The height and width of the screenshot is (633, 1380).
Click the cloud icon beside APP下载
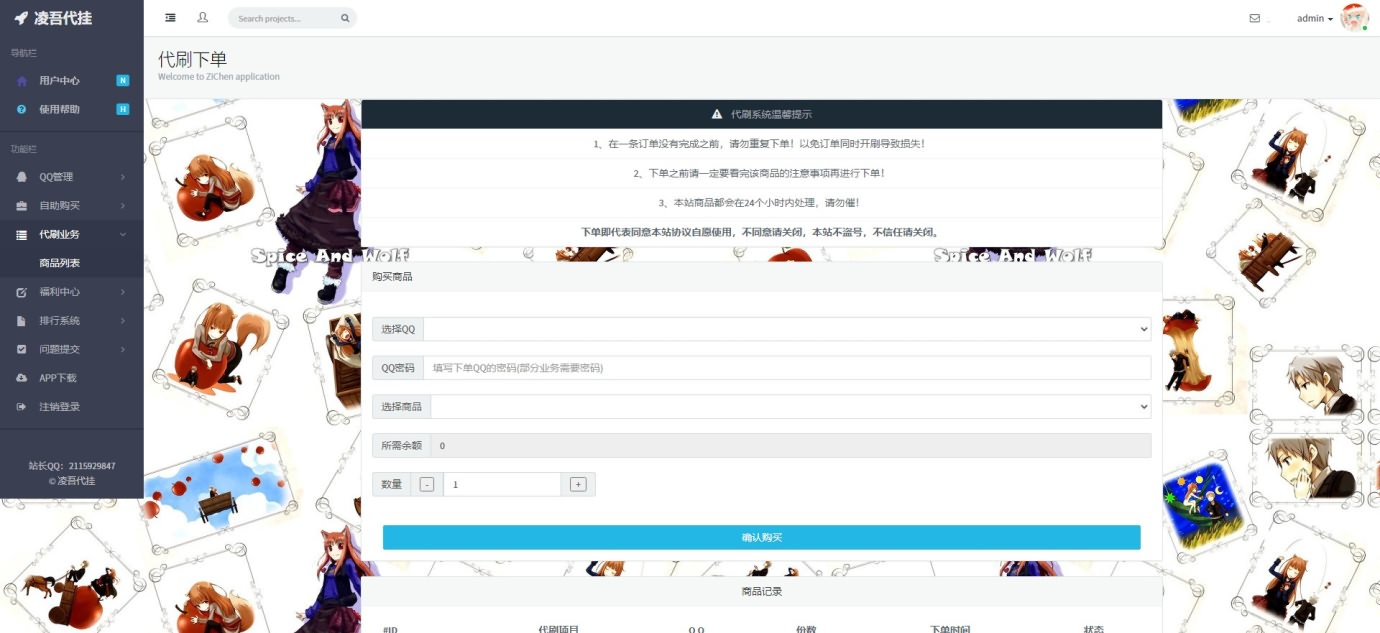click(22, 378)
